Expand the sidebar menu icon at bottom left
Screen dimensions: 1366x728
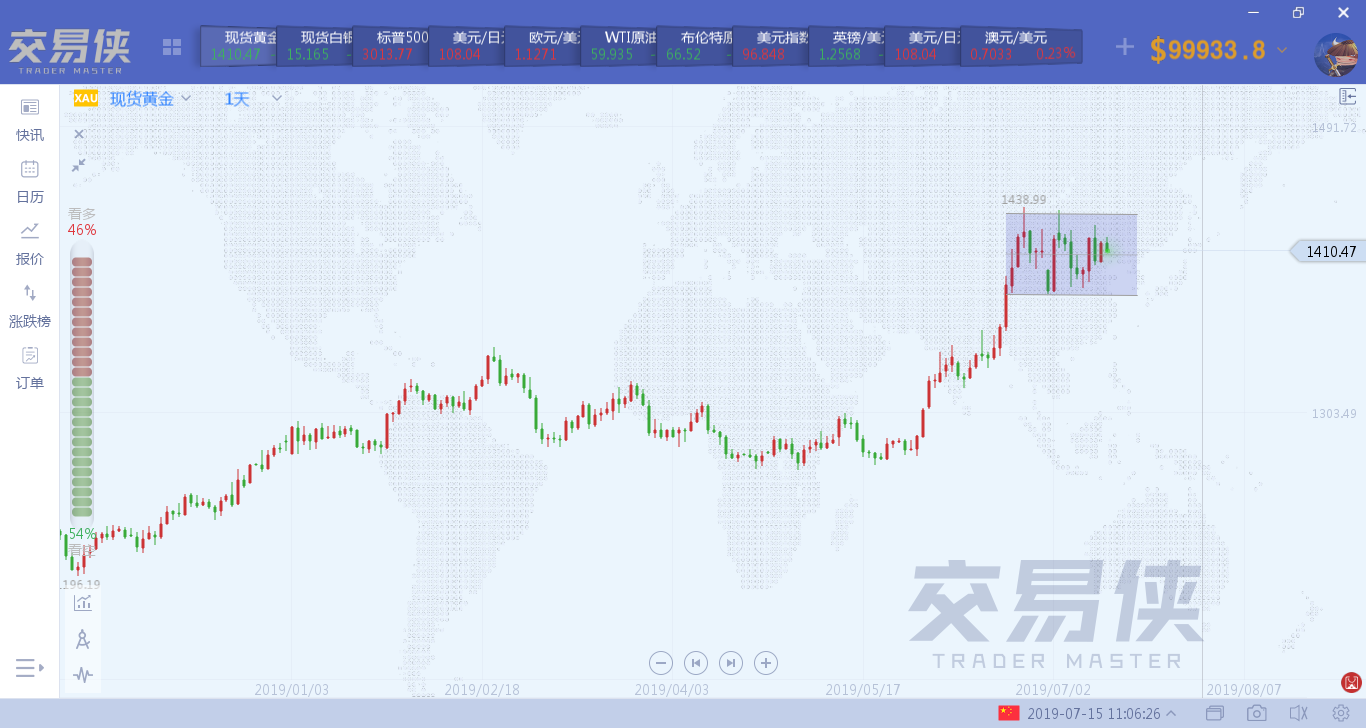click(30, 667)
